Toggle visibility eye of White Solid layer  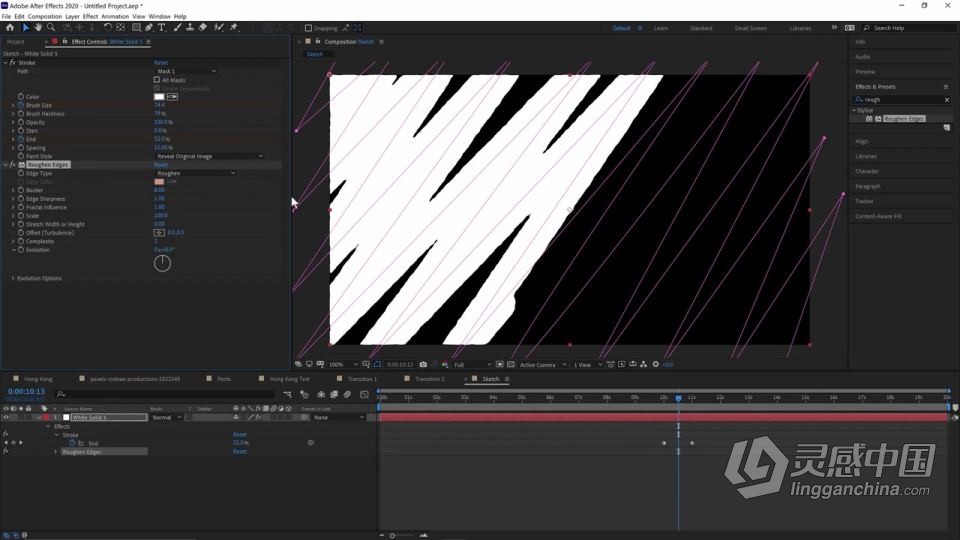click(6, 418)
